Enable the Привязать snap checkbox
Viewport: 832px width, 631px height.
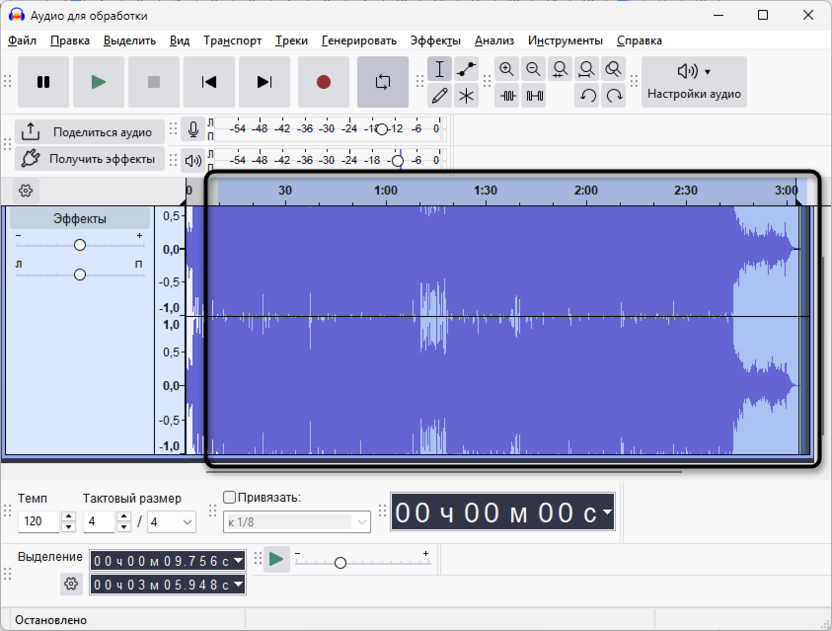pyautogui.click(x=229, y=497)
